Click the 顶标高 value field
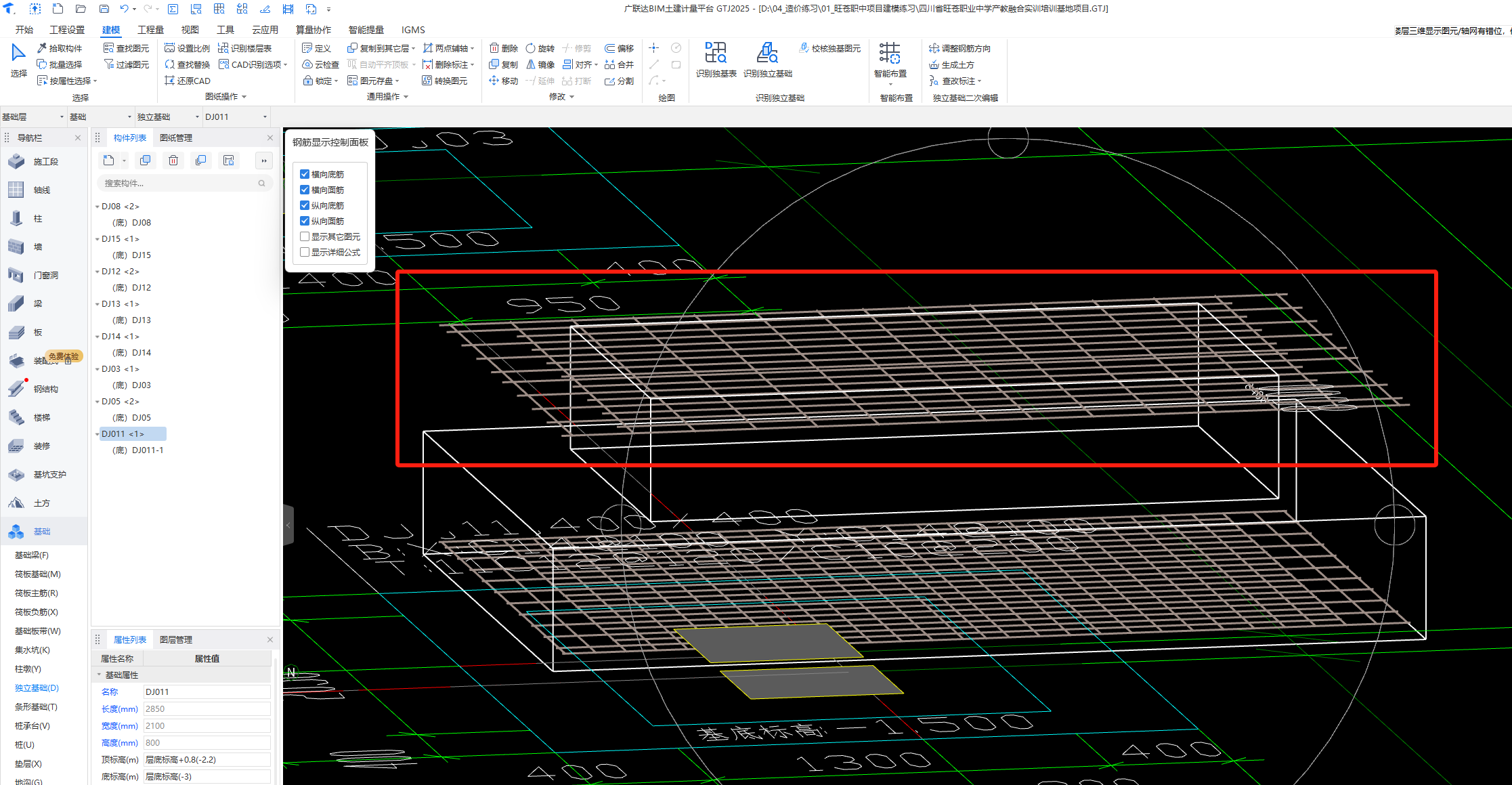 click(x=207, y=759)
